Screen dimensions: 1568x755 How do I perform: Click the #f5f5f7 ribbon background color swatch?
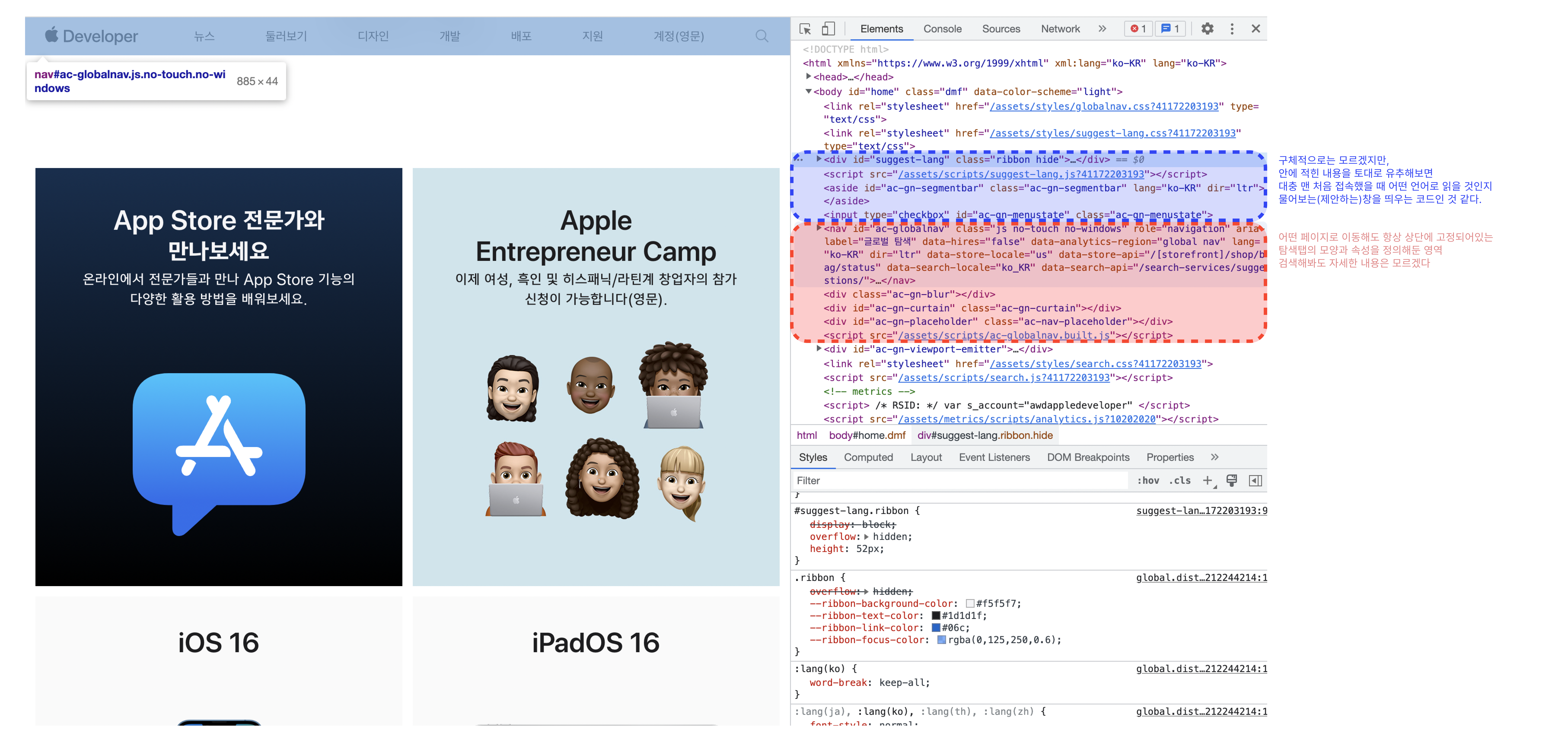970,604
